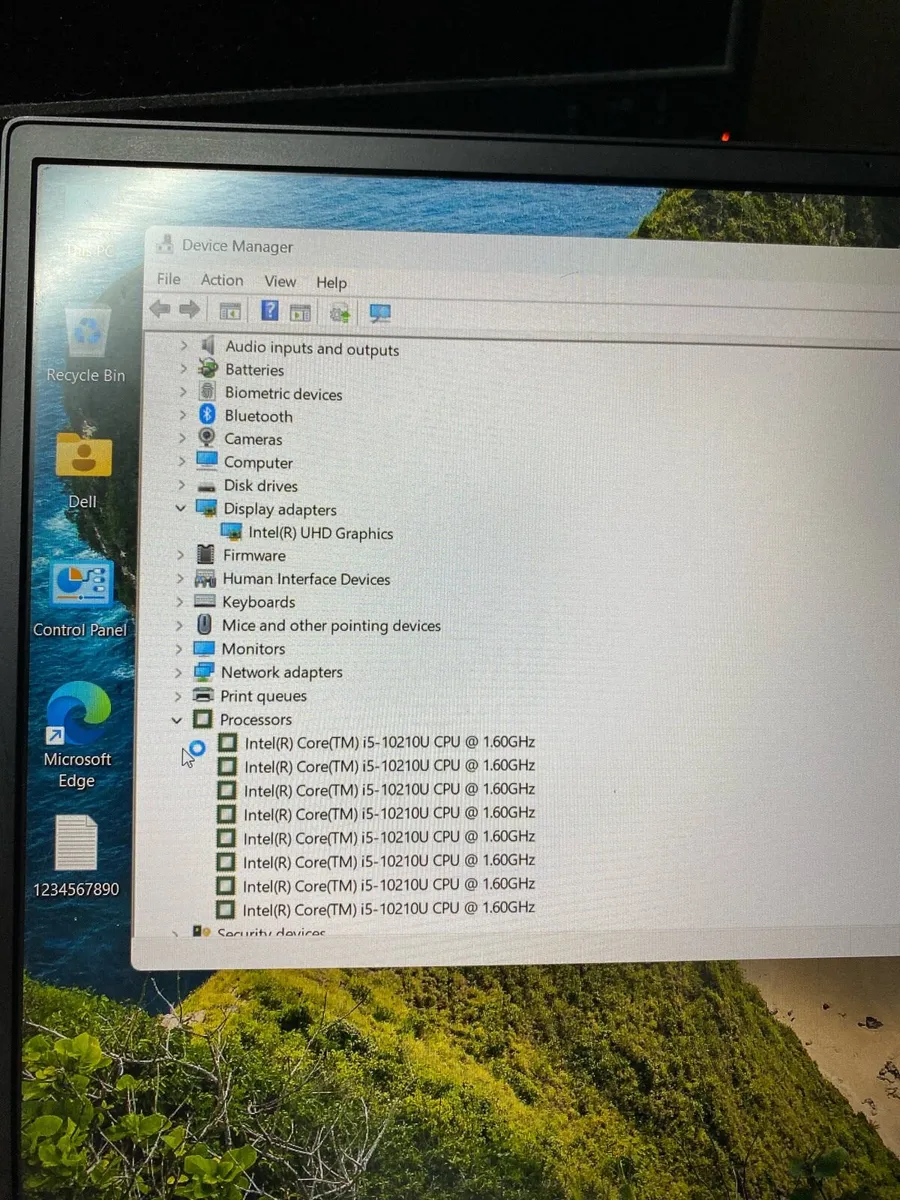Expand the Human Interface Devices node
The image size is (900, 1200).
180,578
